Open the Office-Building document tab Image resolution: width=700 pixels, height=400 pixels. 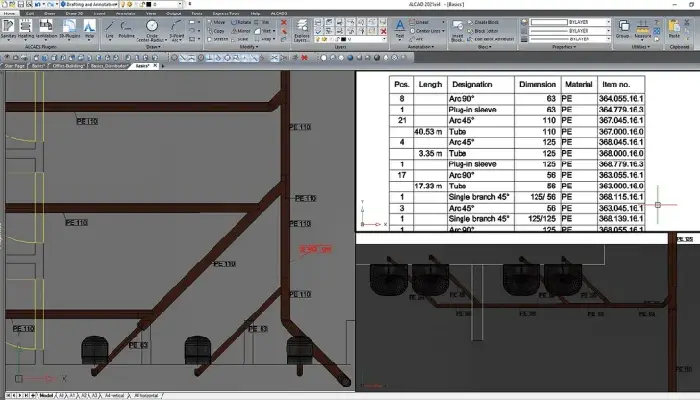(x=68, y=66)
